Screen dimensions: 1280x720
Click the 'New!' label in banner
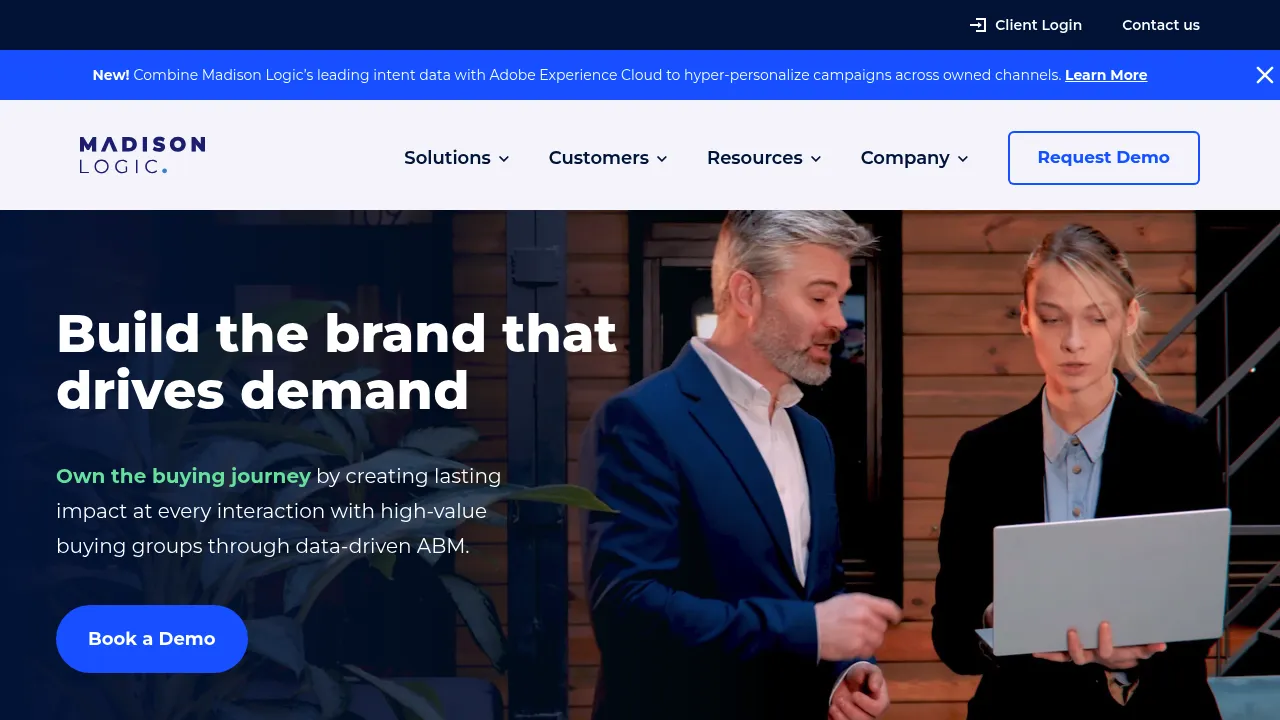pos(111,75)
